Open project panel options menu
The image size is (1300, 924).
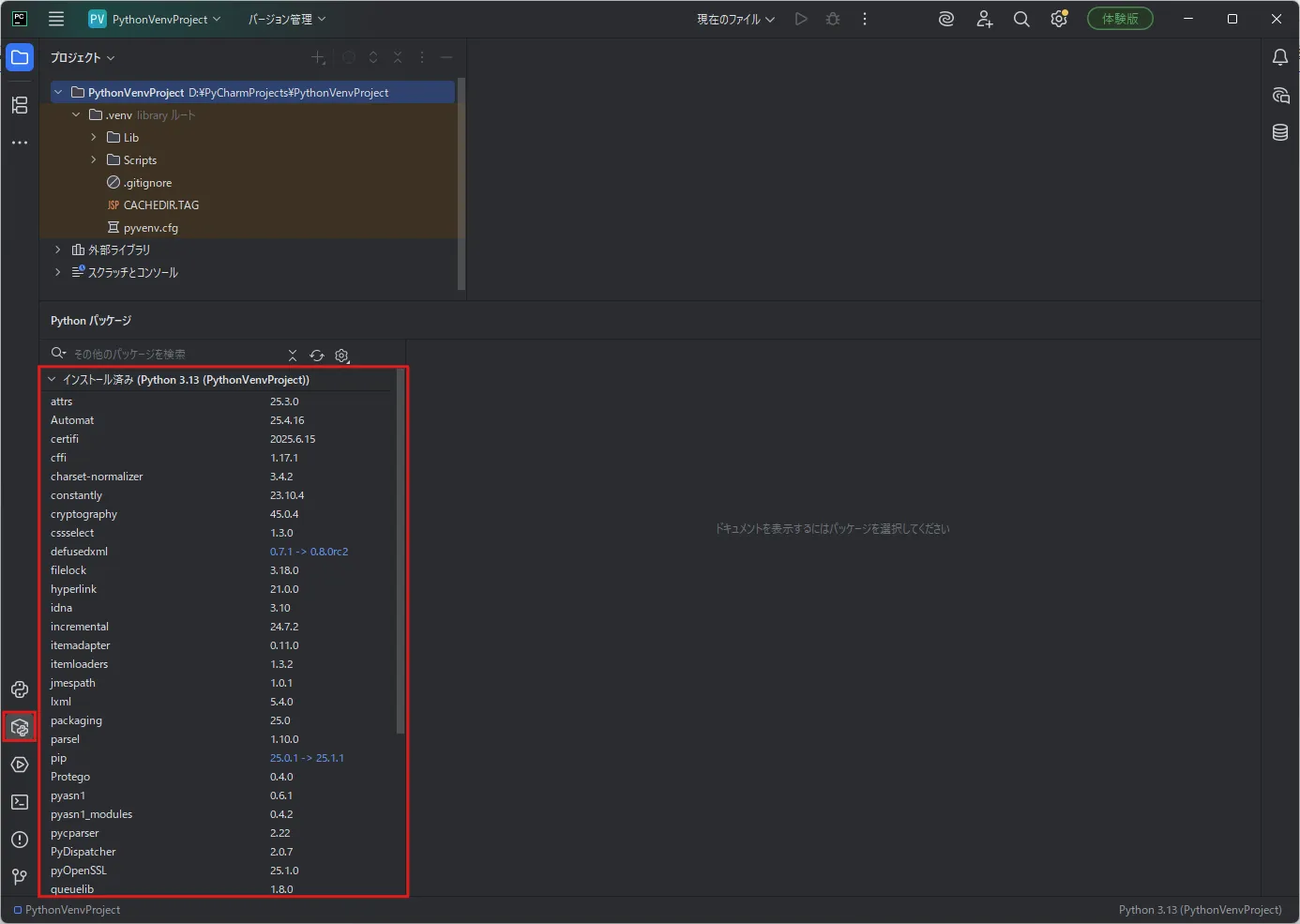[x=422, y=57]
